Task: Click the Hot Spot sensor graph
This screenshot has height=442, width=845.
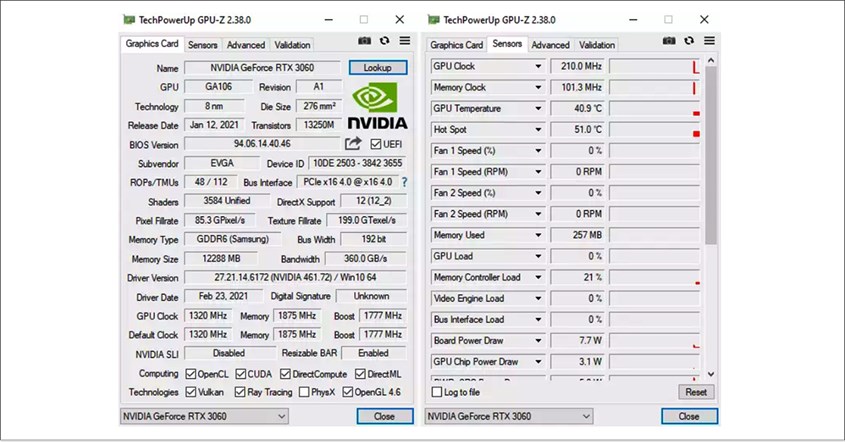Action: [655, 129]
